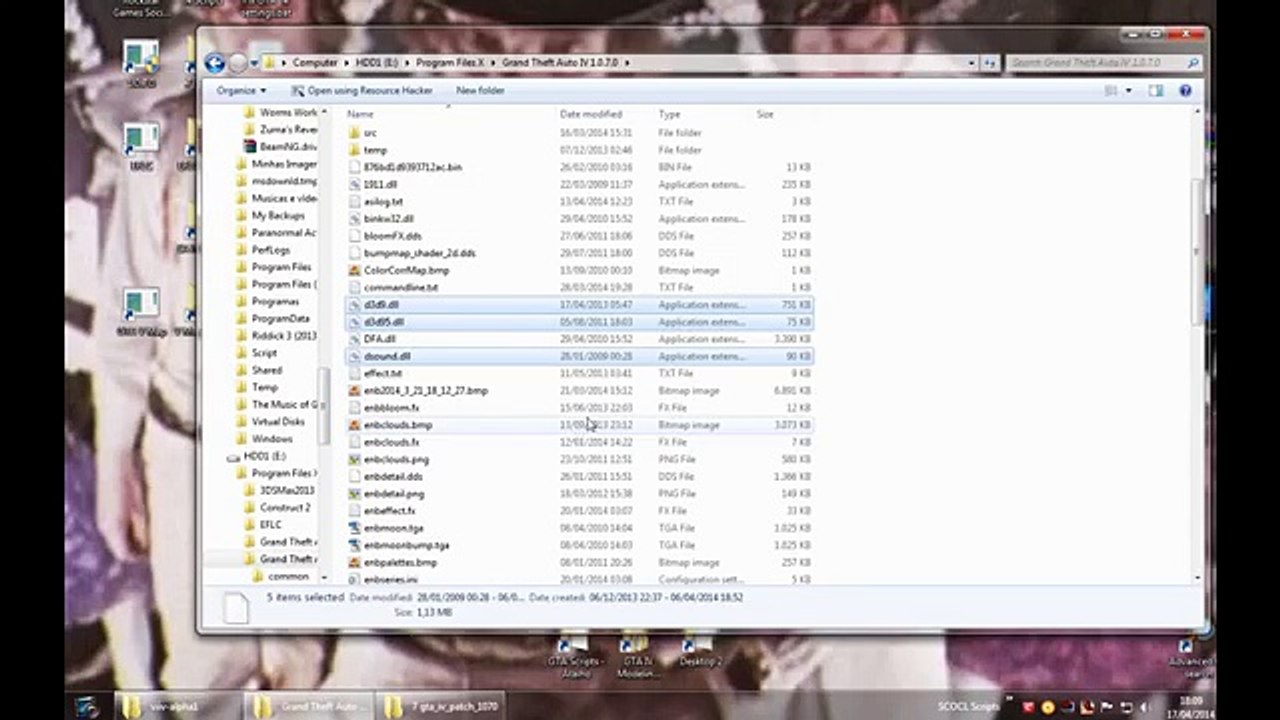The height and width of the screenshot is (720, 1280).
Task: Open the recent pages dropdown arrow
Action: click(x=254, y=63)
